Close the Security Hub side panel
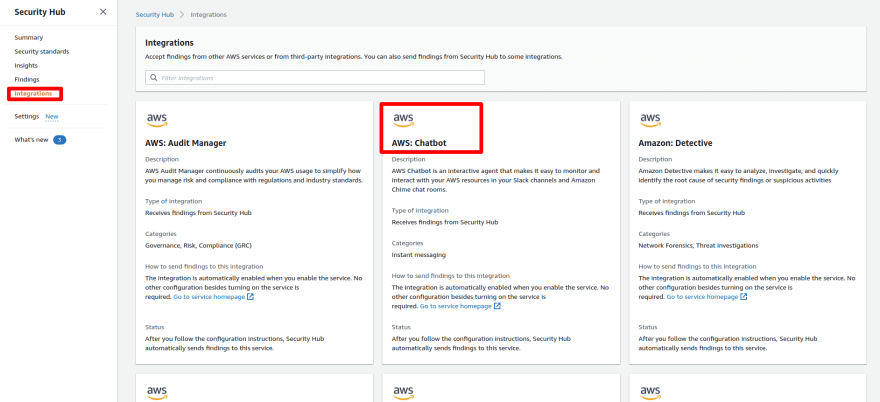This screenshot has width=880, height=402. [103, 12]
